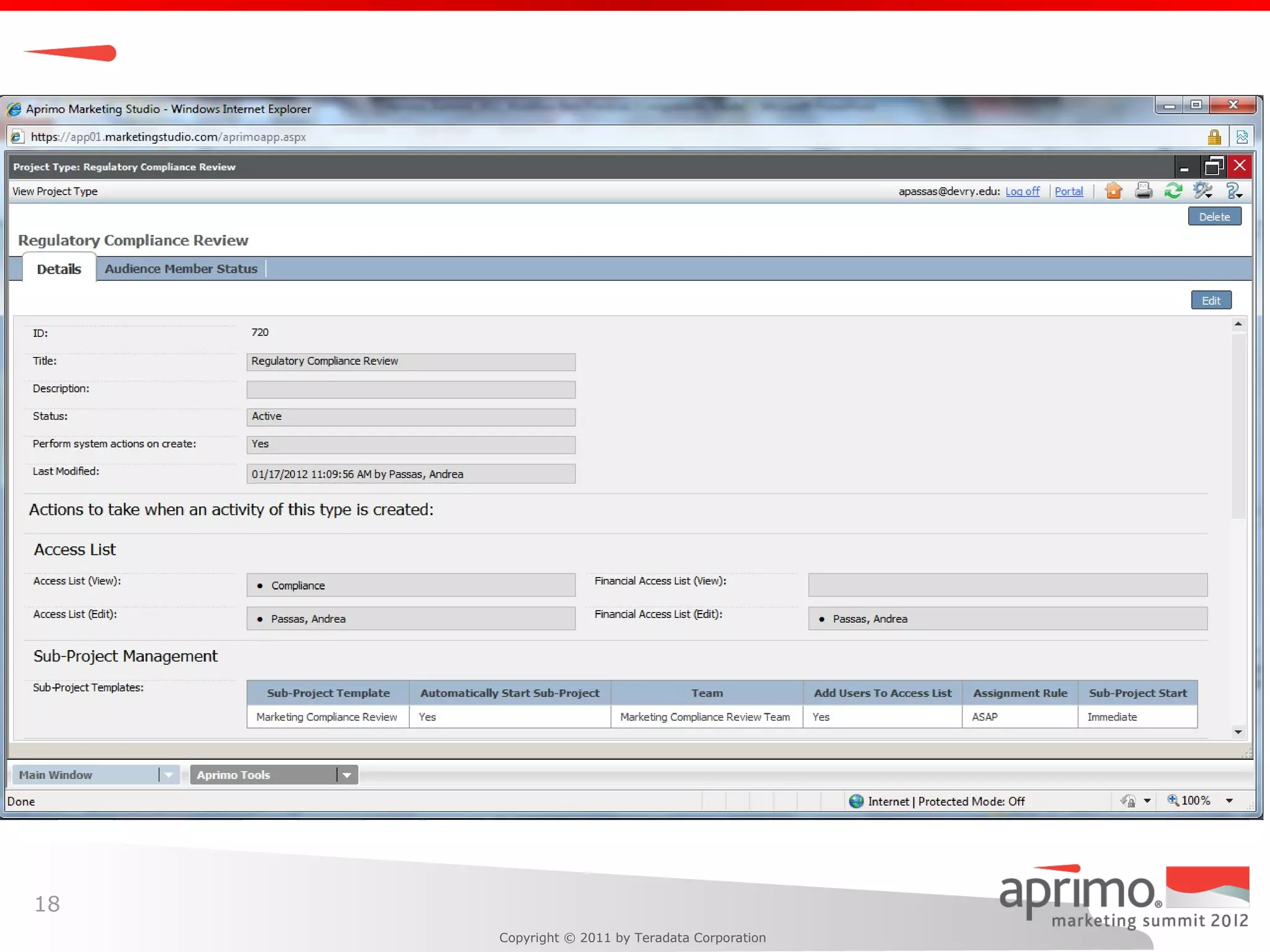
Task: Restore the Project Type inner panel
Action: click(x=1214, y=166)
